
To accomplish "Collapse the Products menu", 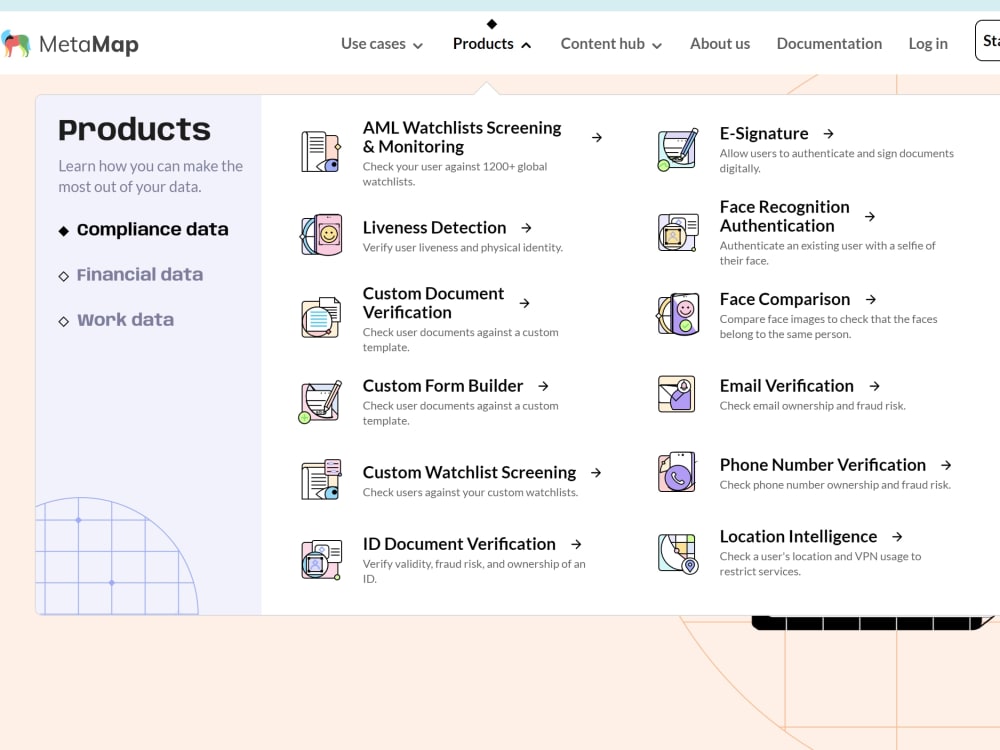I will pyautogui.click(x=492, y=44).
